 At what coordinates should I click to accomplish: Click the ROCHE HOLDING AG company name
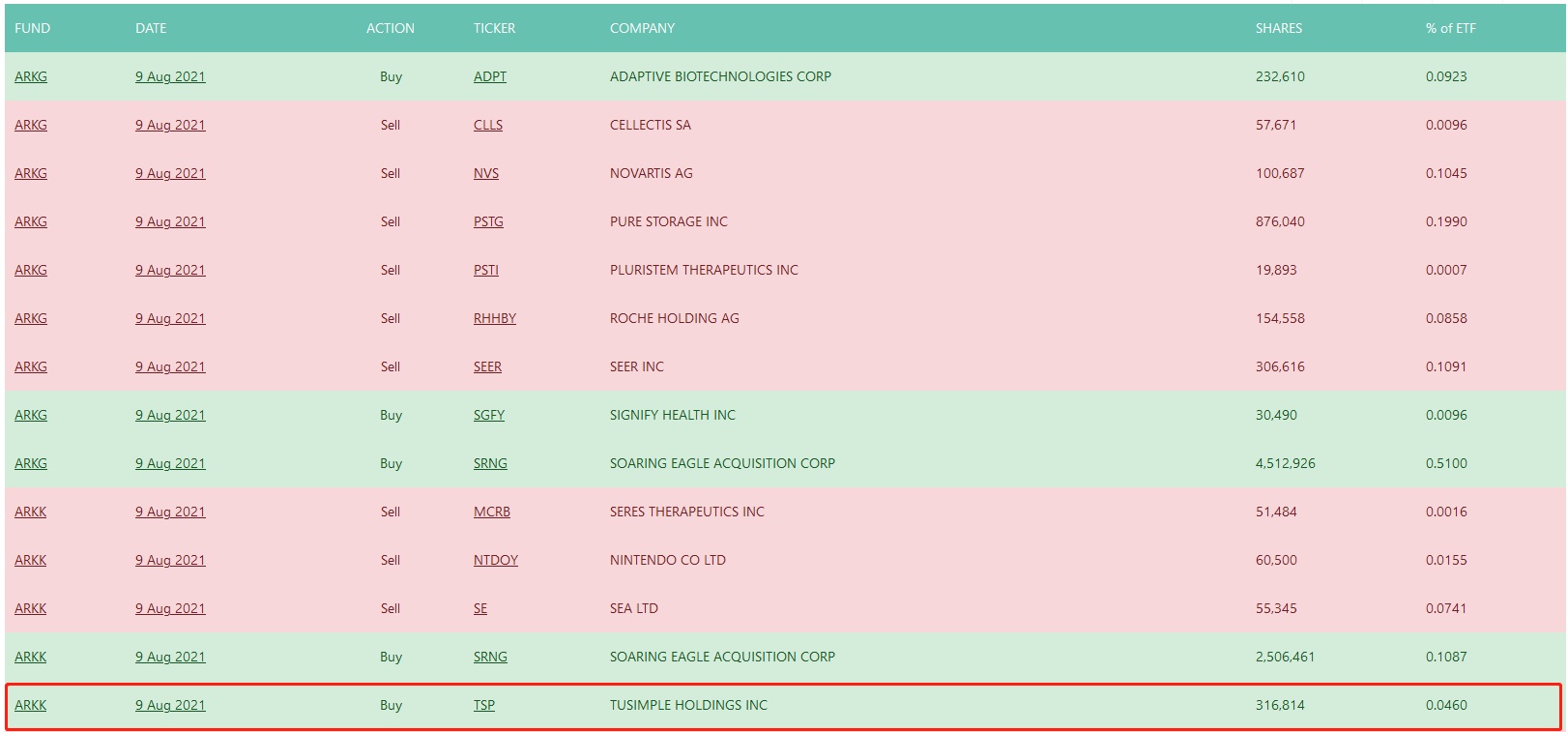coord(675,318)
